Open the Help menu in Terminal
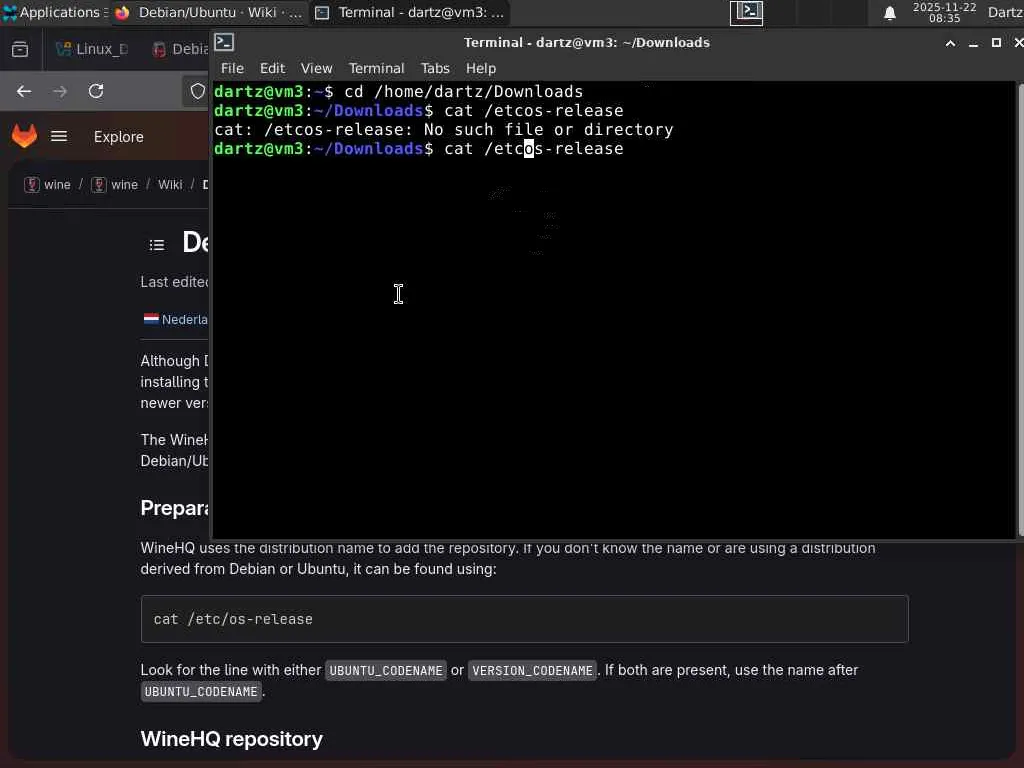 click(x=481, y=68)
